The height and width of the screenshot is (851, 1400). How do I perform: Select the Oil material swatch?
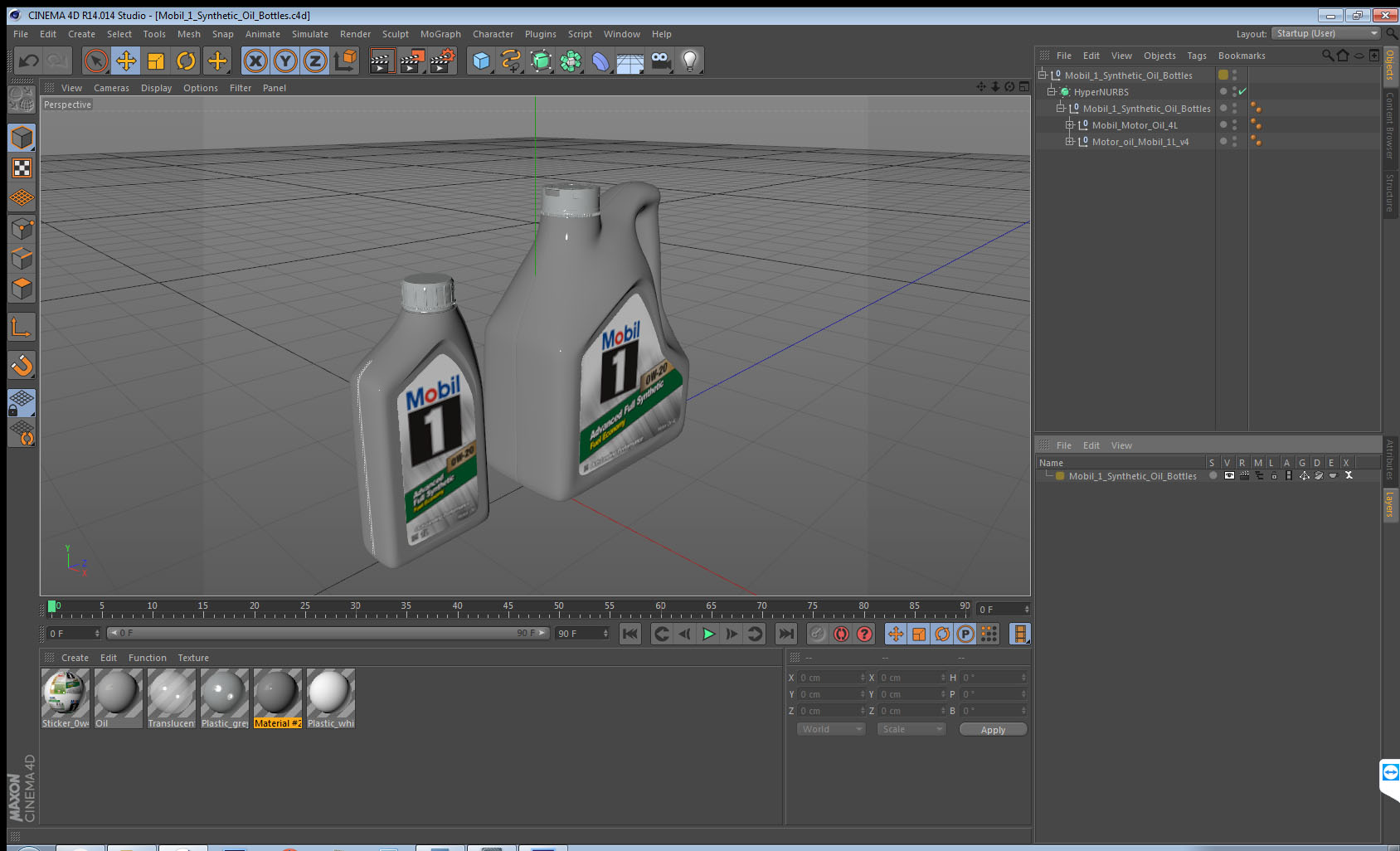click(x=119, y=693)
